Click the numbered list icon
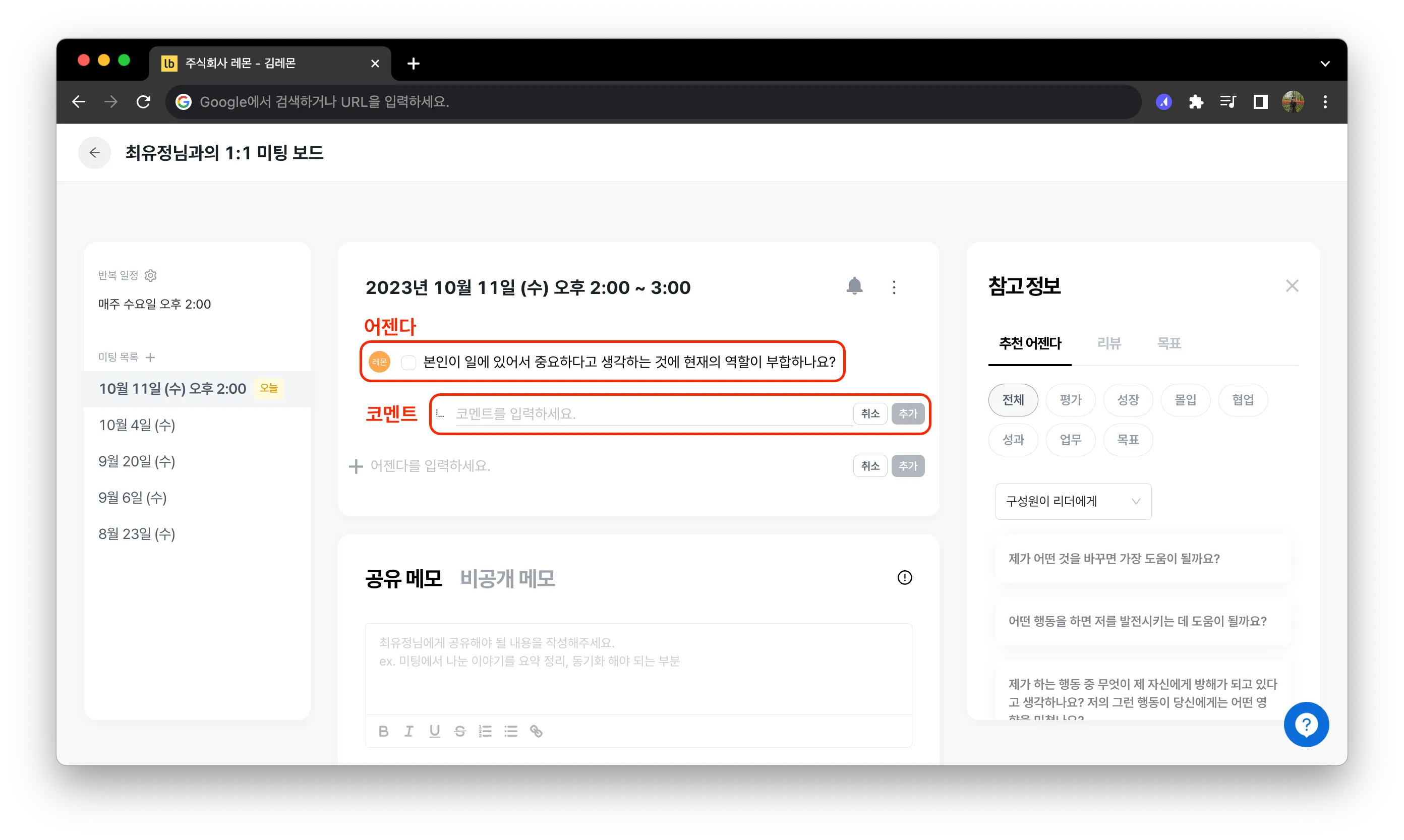The height and width of the screenshot is (840, 1404). tap(485, 731)
